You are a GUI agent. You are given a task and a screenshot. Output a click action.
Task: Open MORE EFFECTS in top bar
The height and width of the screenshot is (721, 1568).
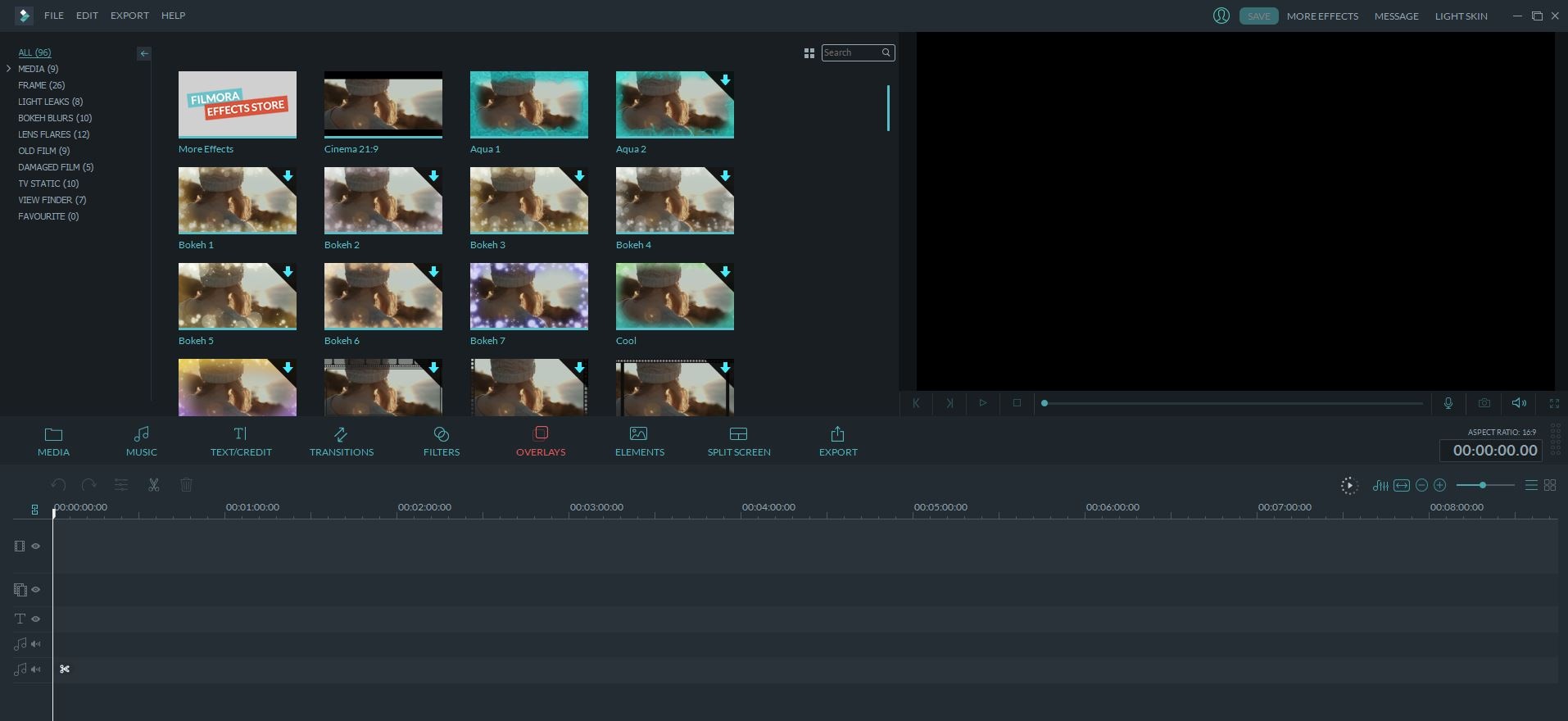click(x=1322, y=16)
